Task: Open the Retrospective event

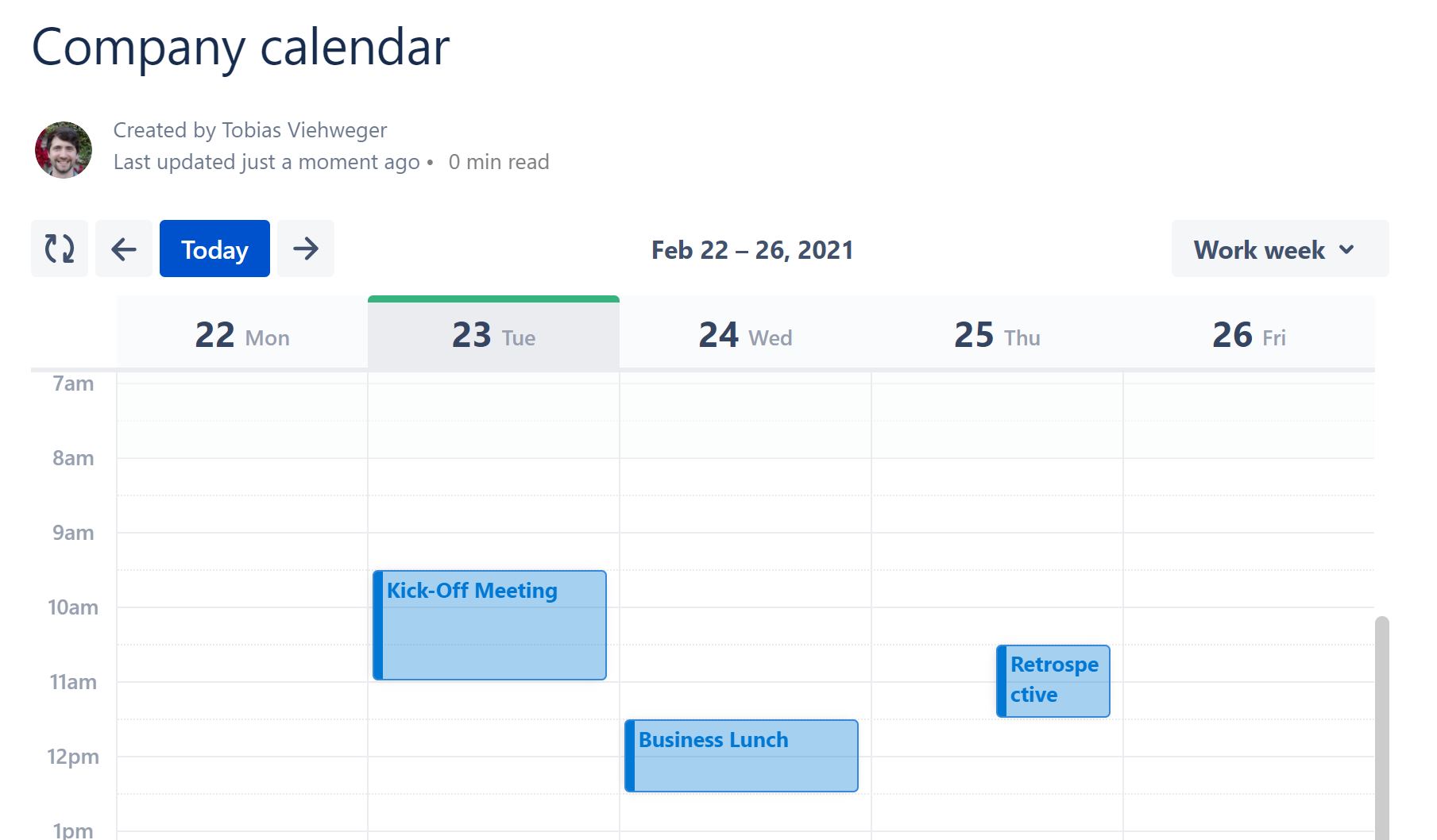Action: click(1053, 680)
